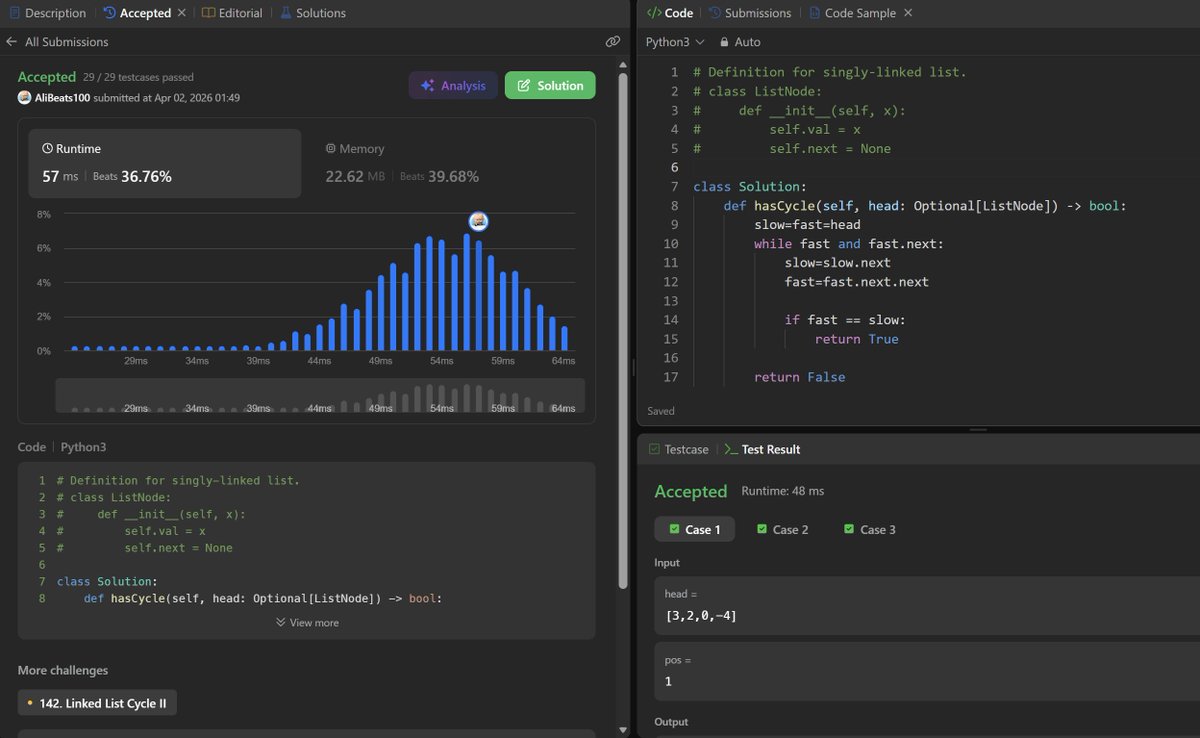Click the lock icon next to Auto
The image size is (1200, 738).
tap(724, 42)
